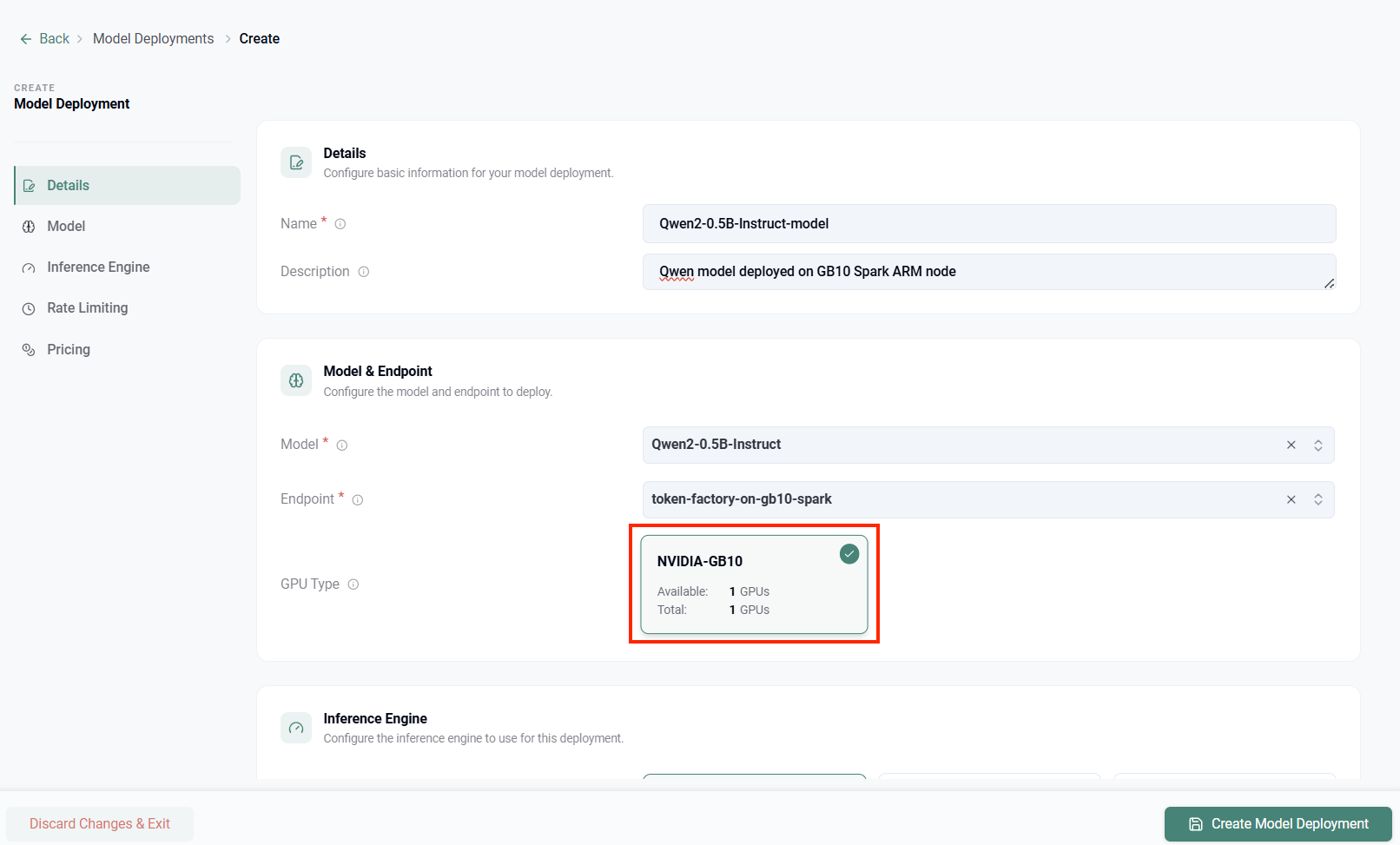
Task: Edit the Name input field
Action: (989, 224)
